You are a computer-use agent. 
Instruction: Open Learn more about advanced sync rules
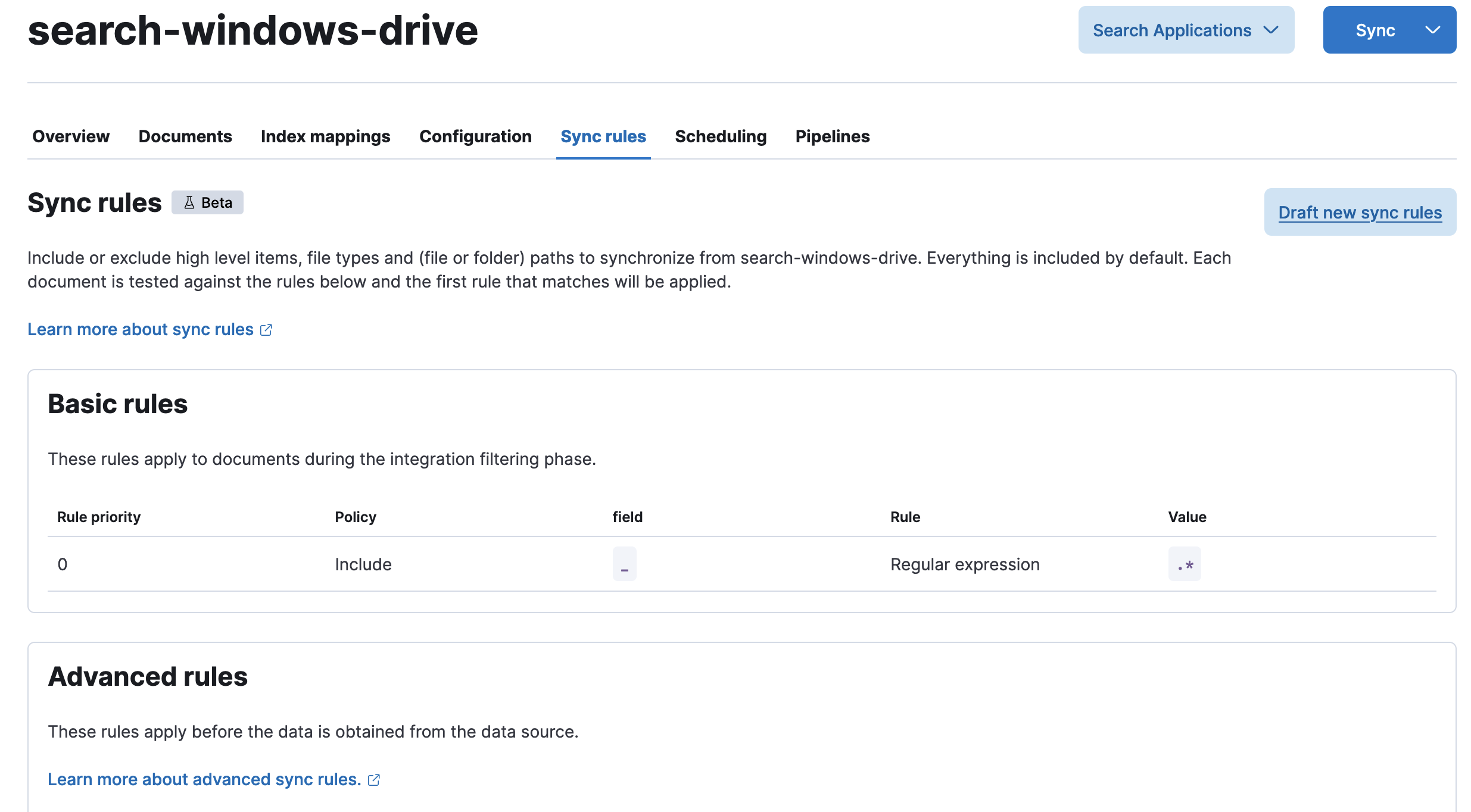(x=204, y=779)
